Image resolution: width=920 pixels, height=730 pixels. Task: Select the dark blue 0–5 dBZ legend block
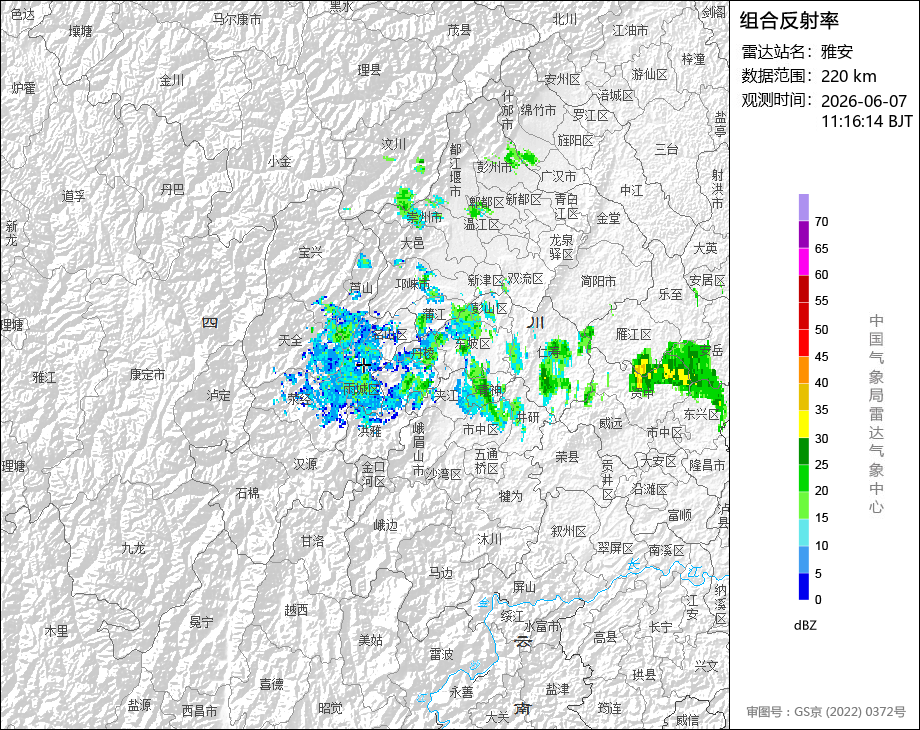coord(804,586)
